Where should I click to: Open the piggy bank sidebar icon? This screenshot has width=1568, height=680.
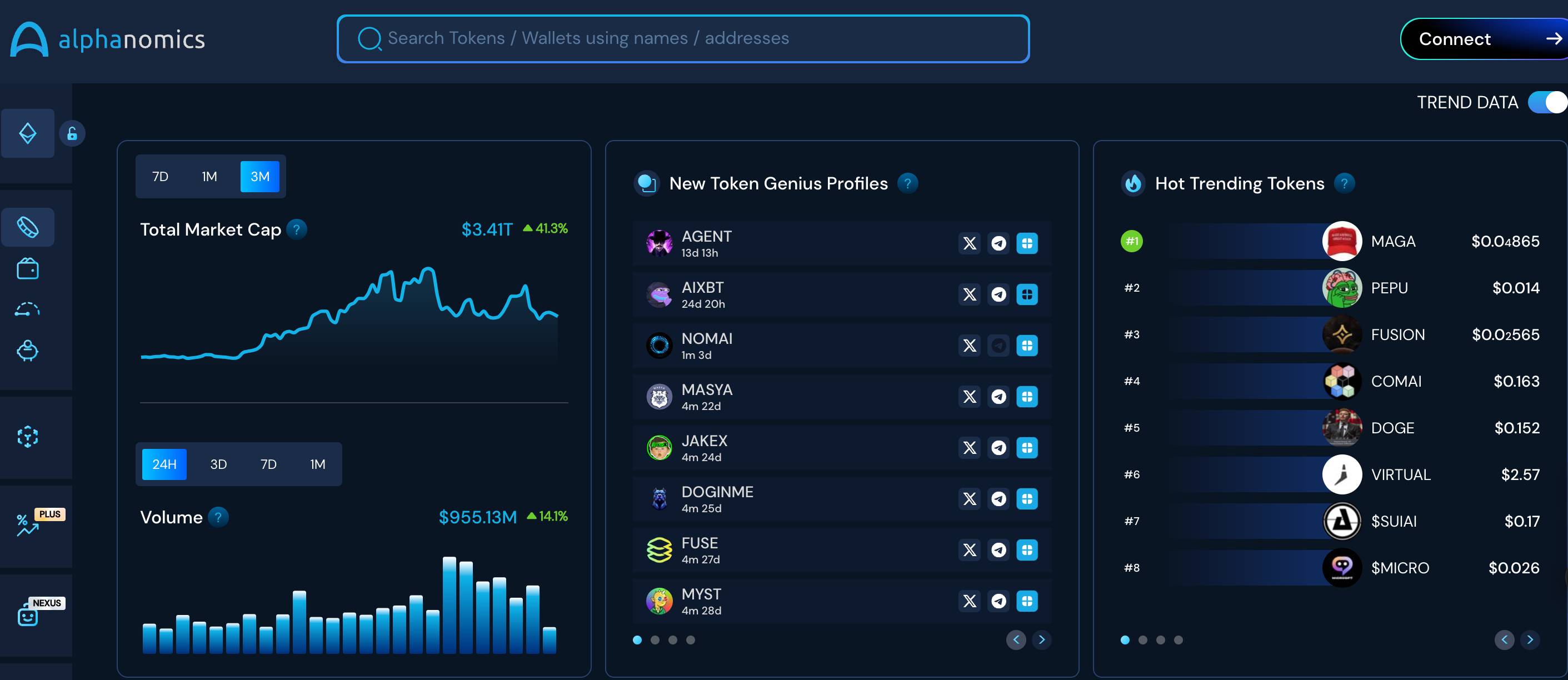coord(27,351)
